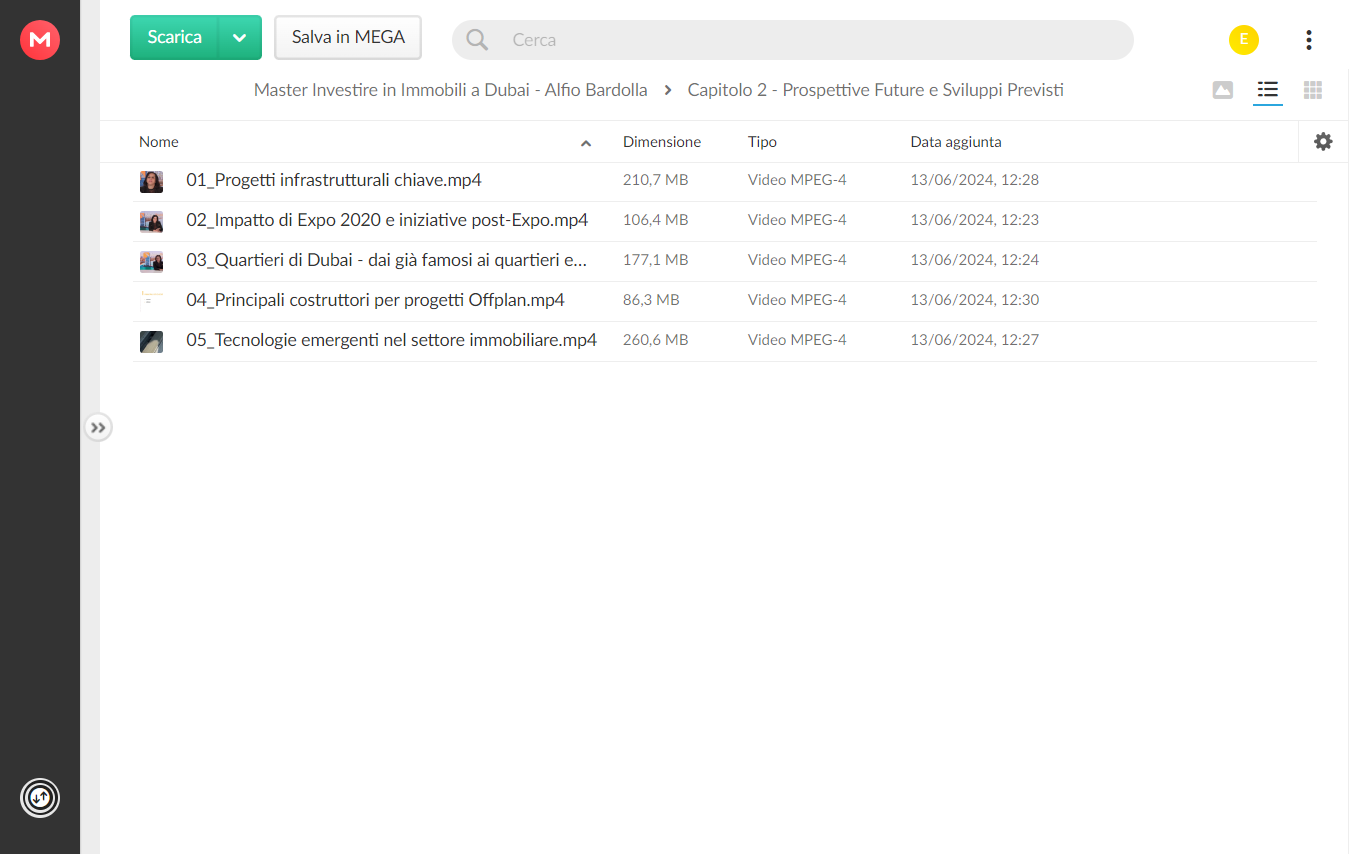Viewport: 1349px width, 854px height.
Task: Open the transfers icon in sidebar
Action: [40, 798]
